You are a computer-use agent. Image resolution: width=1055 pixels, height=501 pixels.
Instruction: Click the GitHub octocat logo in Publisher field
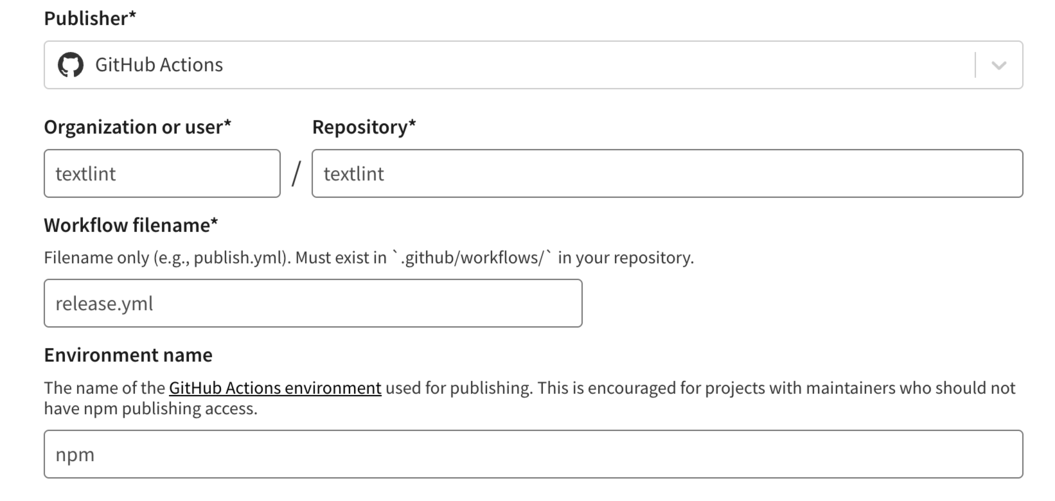(70, 65)
